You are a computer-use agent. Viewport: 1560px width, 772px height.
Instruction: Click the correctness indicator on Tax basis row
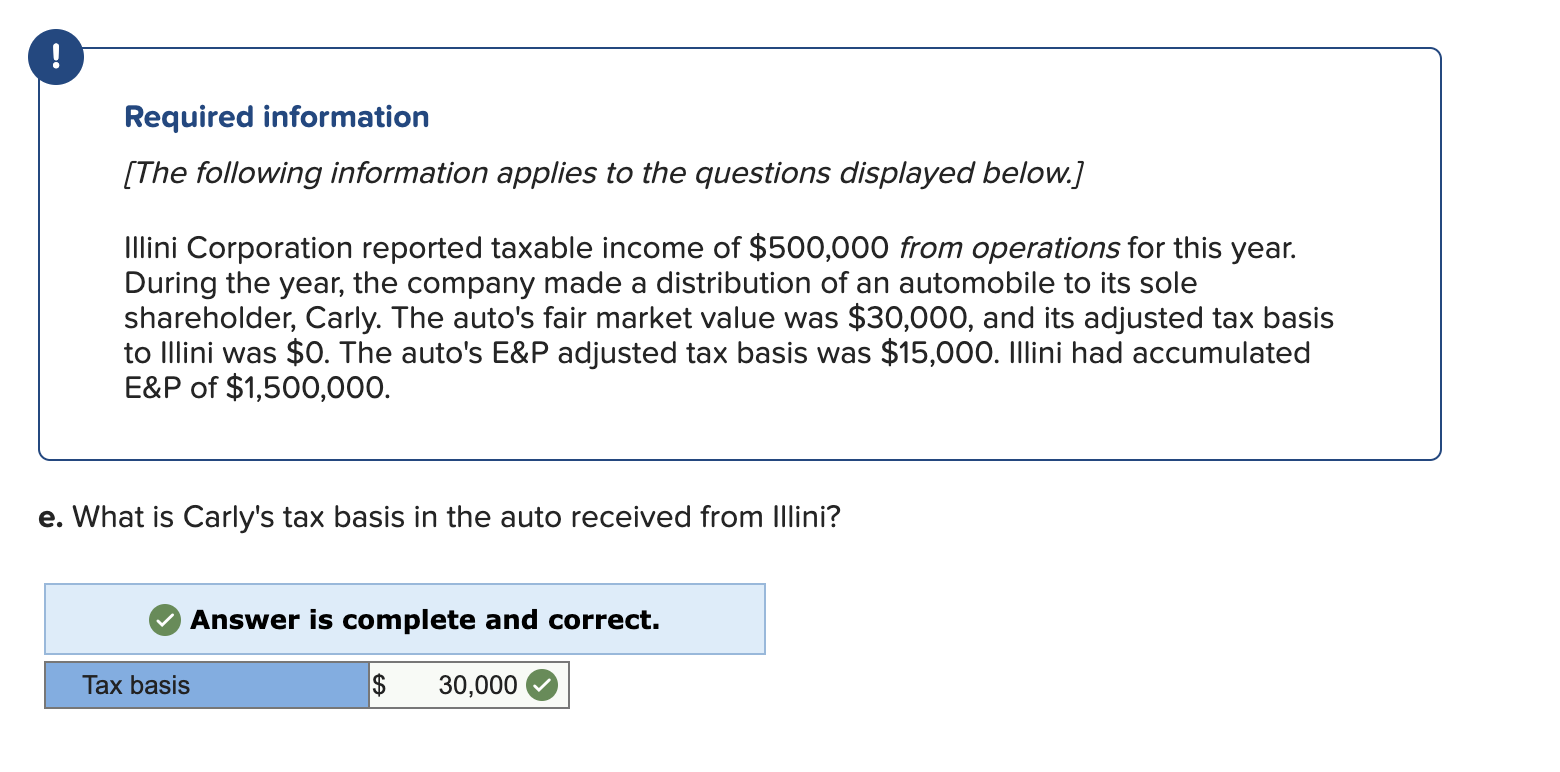point(543,685)
